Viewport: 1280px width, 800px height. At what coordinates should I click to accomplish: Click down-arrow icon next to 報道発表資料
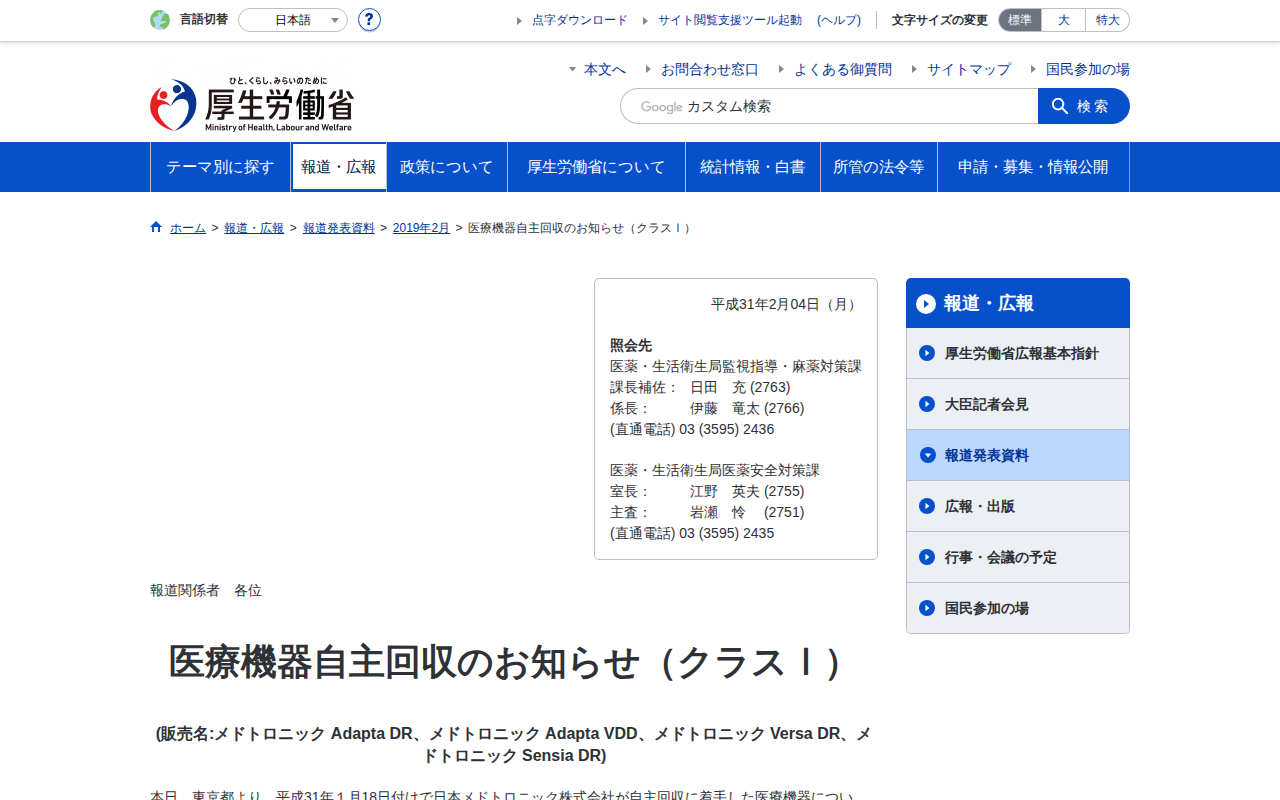point(927,455)
